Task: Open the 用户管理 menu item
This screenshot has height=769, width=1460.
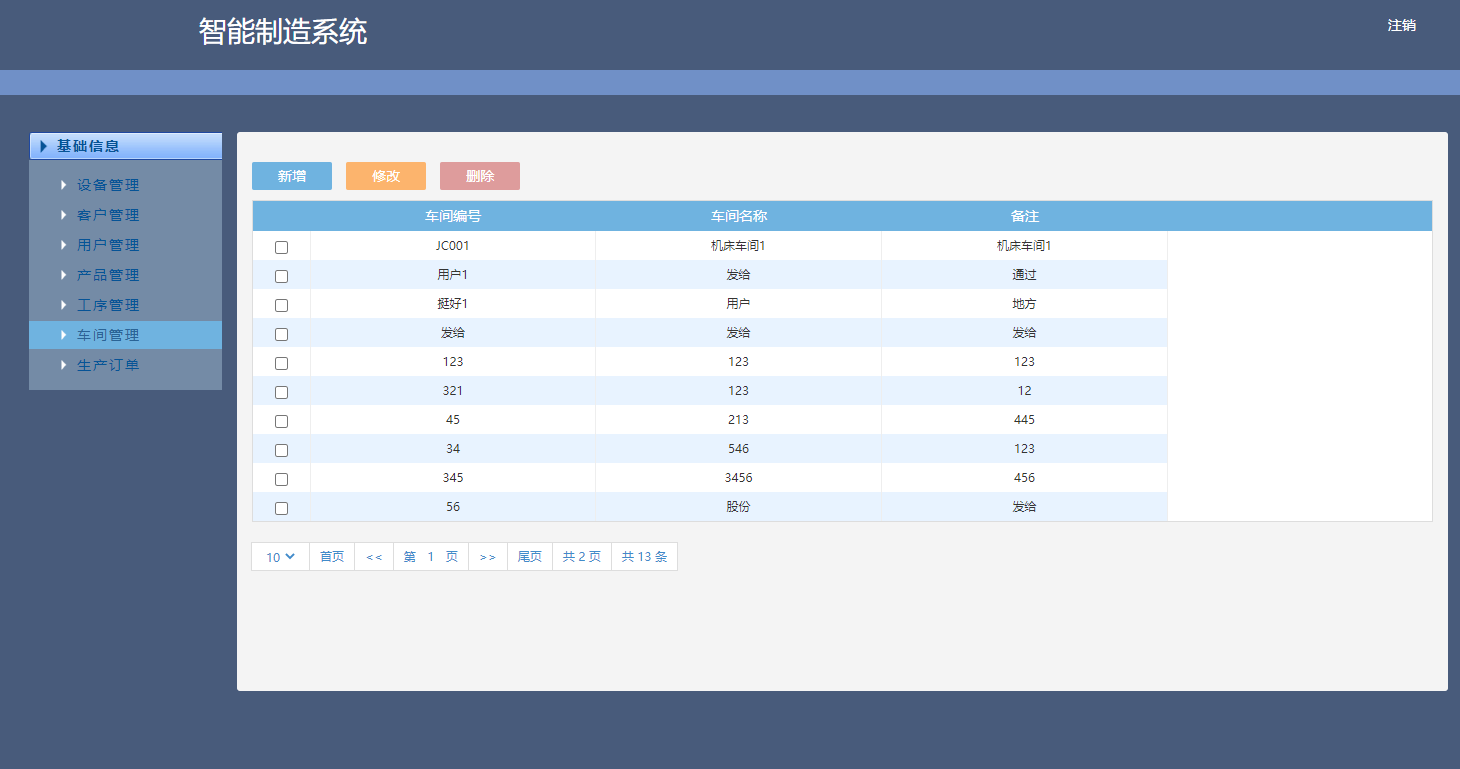Action: click(x=108, y=245)
